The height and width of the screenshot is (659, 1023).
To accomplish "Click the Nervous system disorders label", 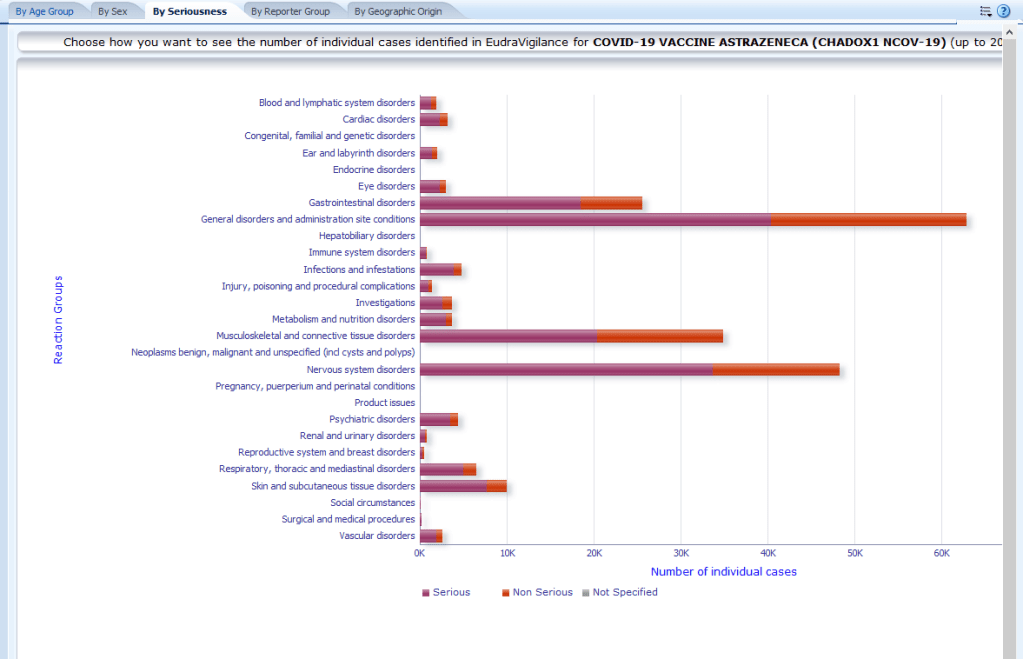I will 361,370.
